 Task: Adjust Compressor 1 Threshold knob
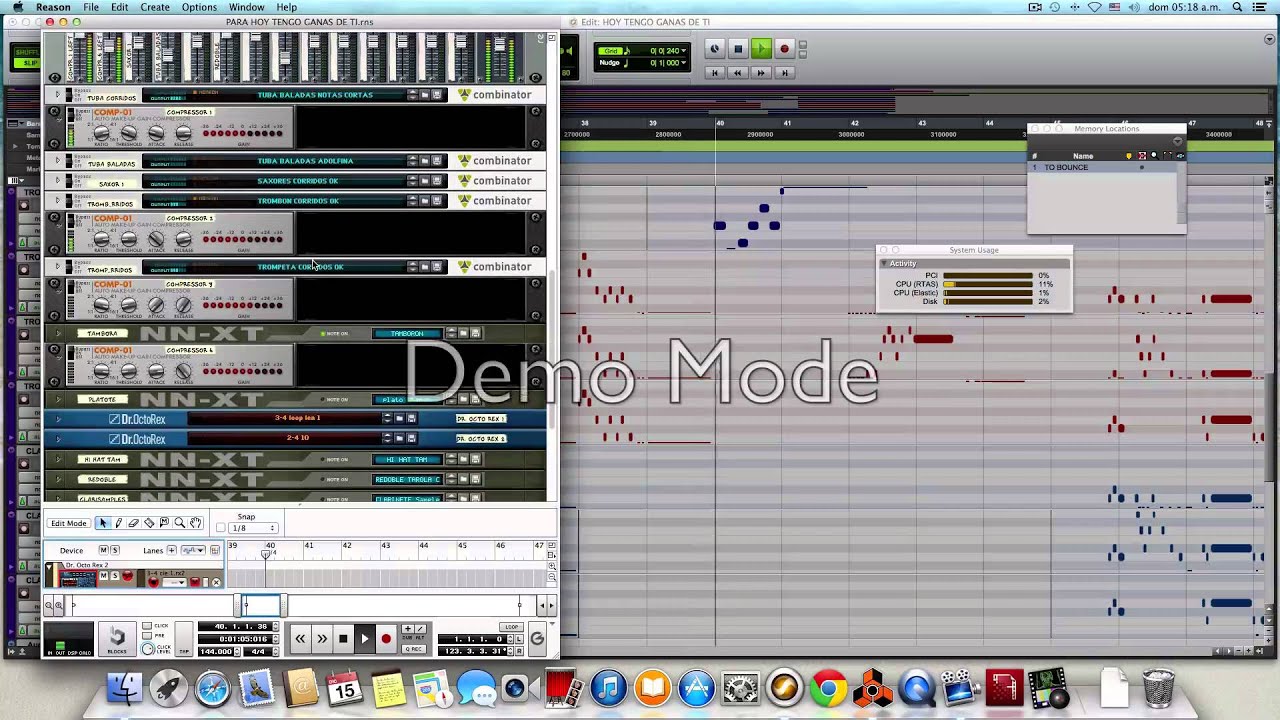129,133
